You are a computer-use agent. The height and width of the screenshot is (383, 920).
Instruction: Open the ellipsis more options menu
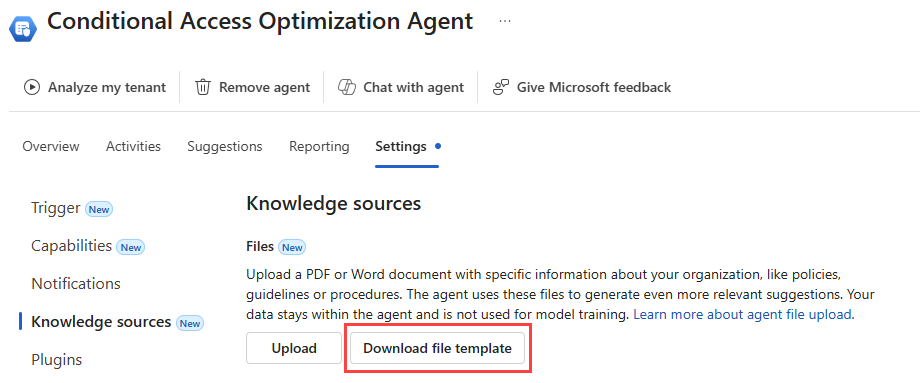pyautogui.click(x=505, y=21)
